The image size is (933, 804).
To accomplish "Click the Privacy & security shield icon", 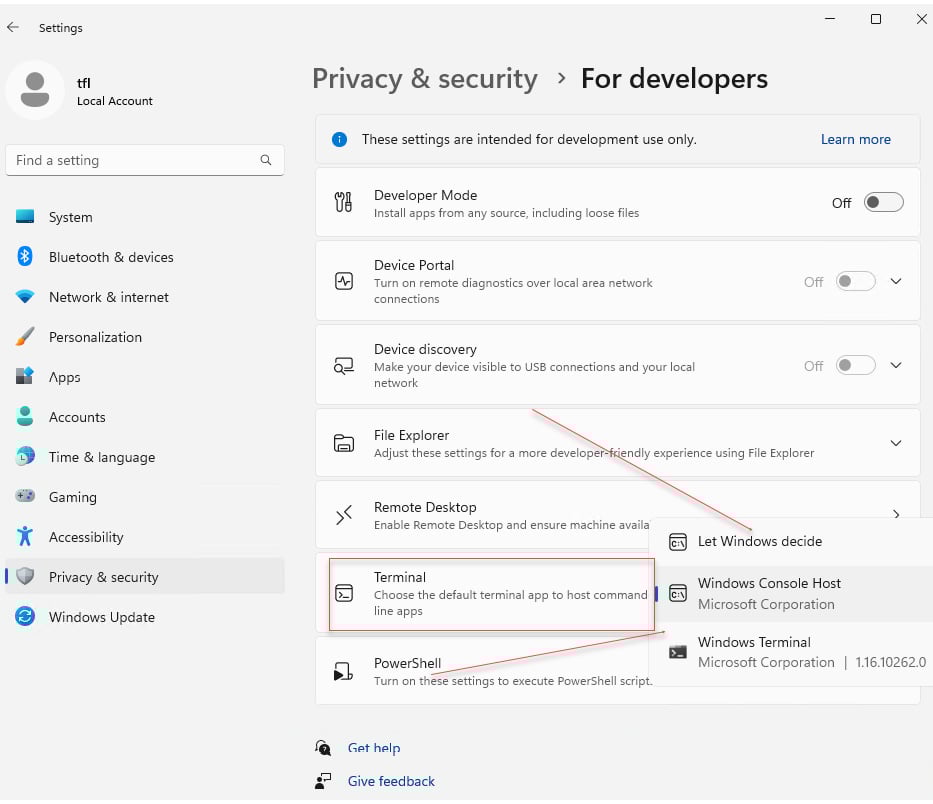I will (x=25, y=576).
